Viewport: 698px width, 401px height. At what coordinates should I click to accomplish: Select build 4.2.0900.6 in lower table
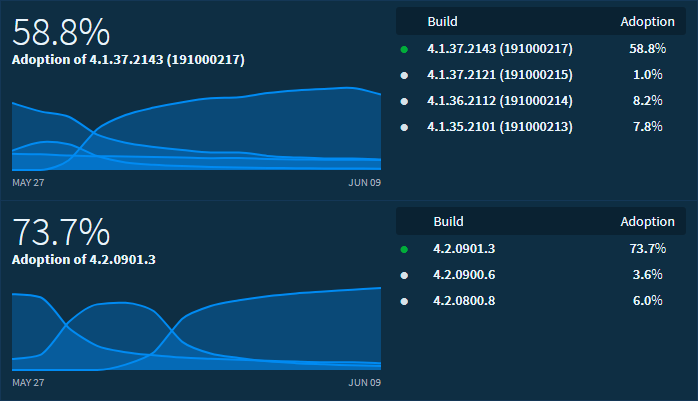[464, 274]
